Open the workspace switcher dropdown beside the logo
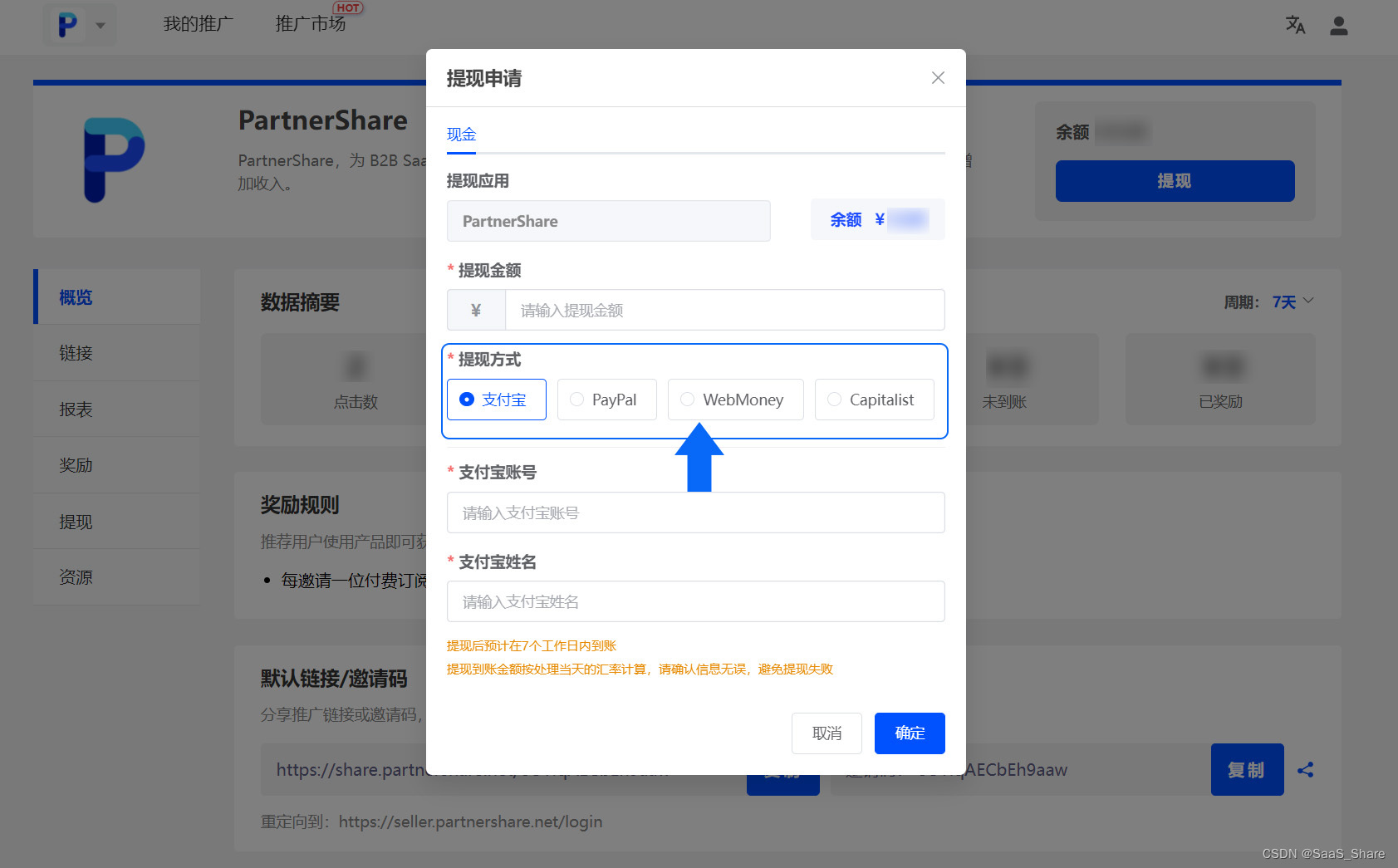This screenshot has height=868, width=1398. pyautogui.click(x=101, y=25)
